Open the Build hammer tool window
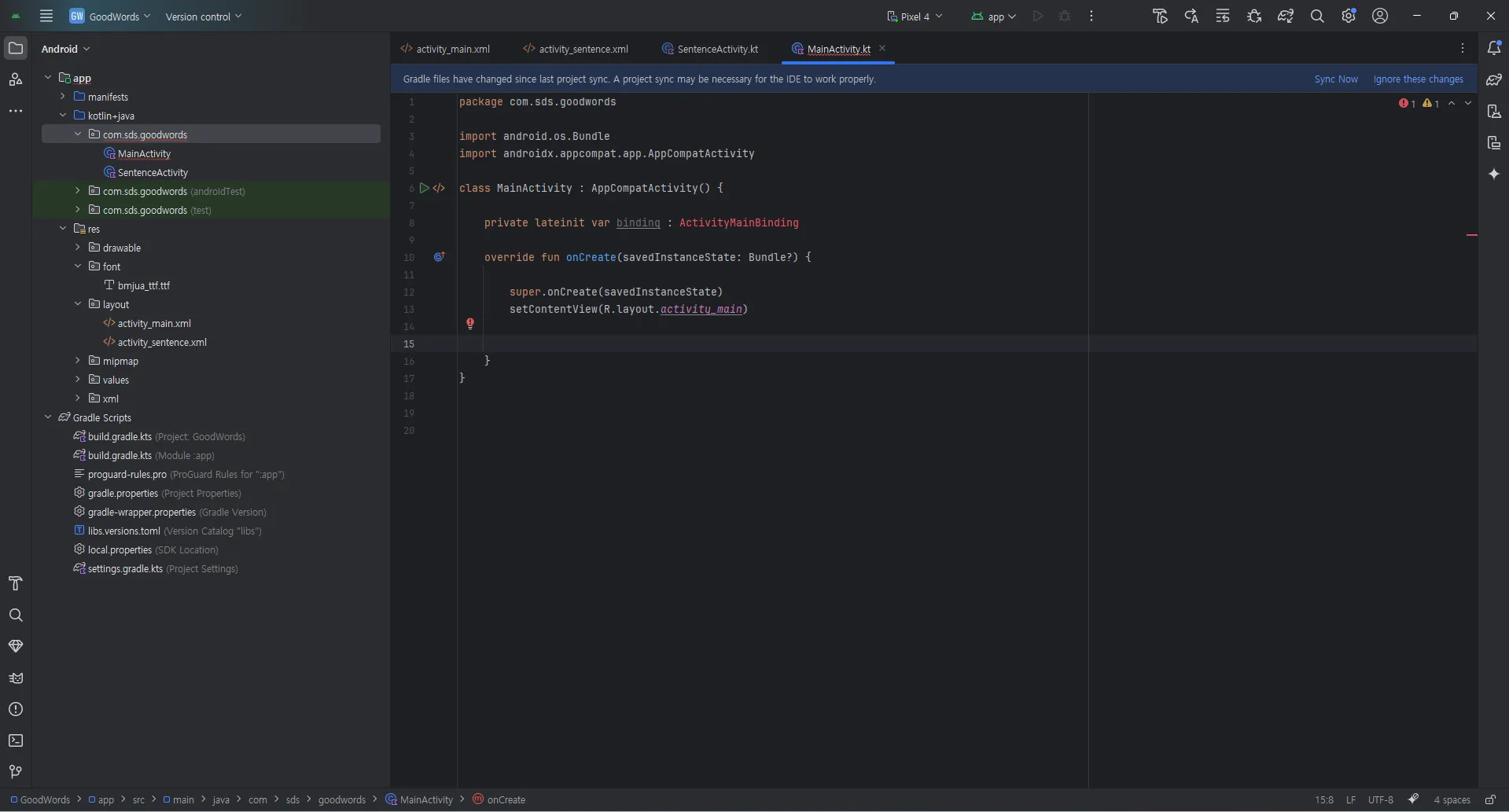The image size is (1509, 812). pyautogui.click(x=16, y=583)
